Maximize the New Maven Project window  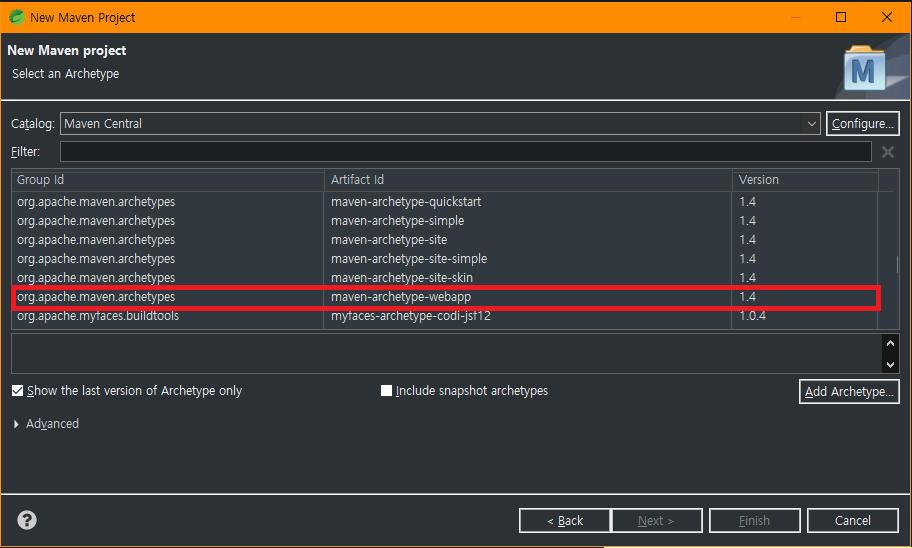coord(840,17)
